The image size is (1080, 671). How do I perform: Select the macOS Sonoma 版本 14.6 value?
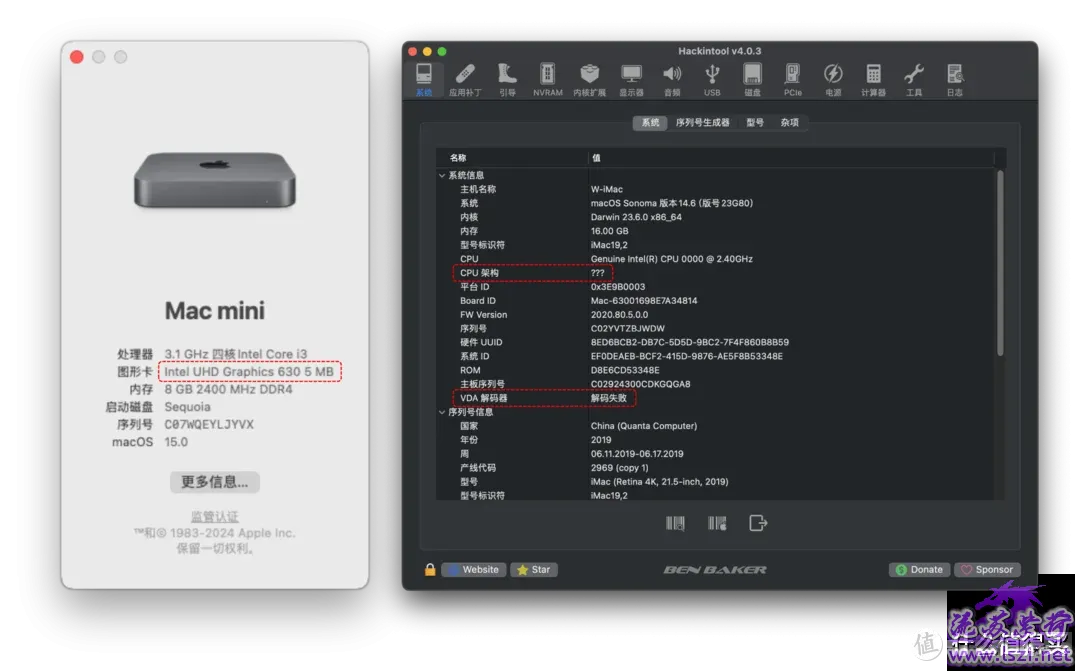672,203
